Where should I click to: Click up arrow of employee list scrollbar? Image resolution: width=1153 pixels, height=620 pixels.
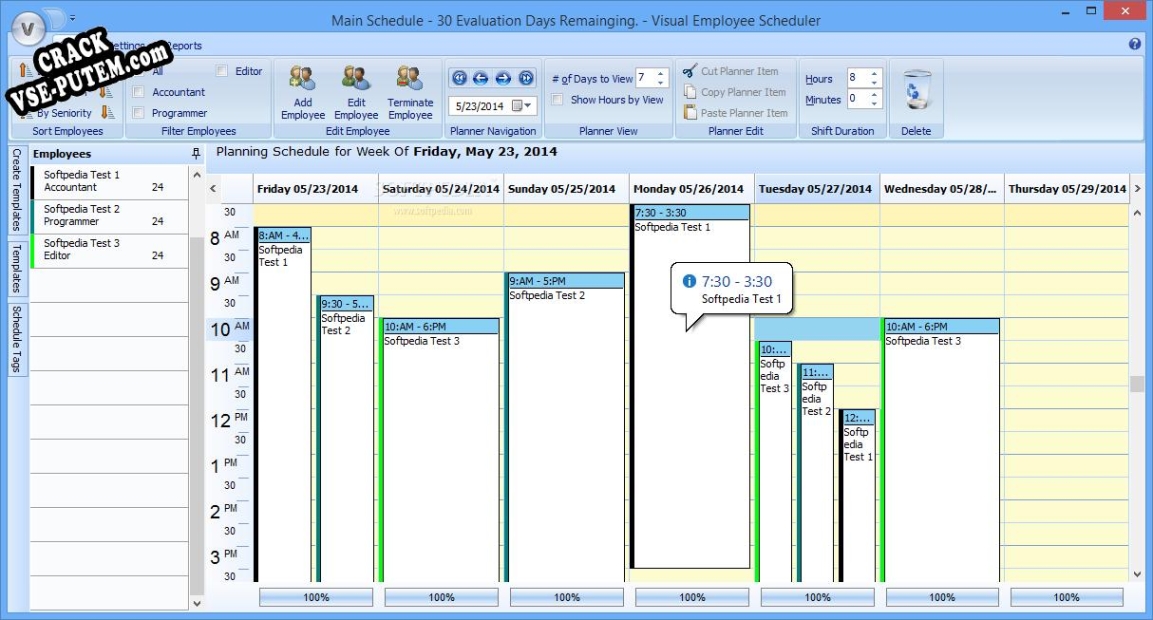tap(196, 175)
